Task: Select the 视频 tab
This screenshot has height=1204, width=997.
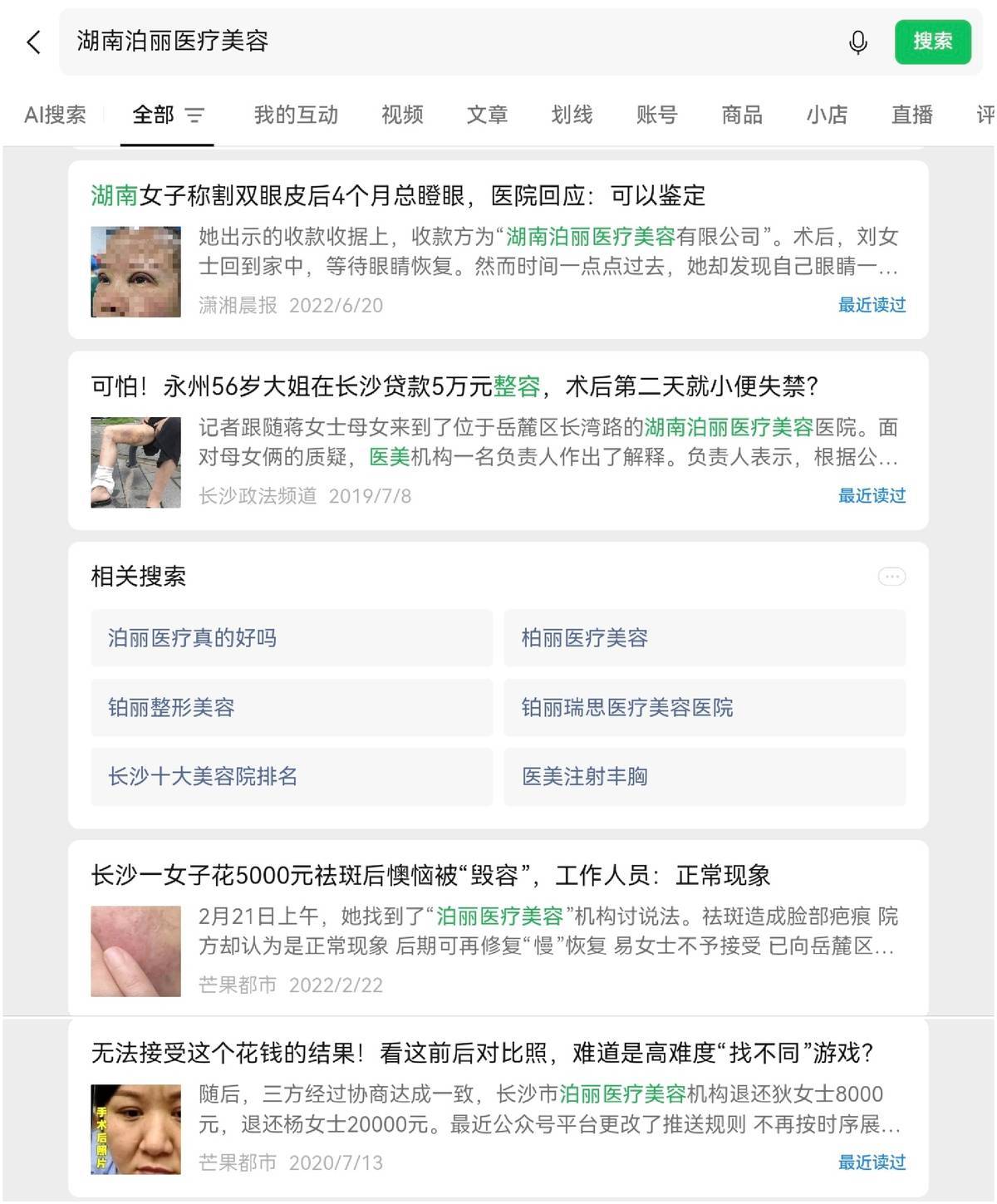Action: [x=402, y=115]
